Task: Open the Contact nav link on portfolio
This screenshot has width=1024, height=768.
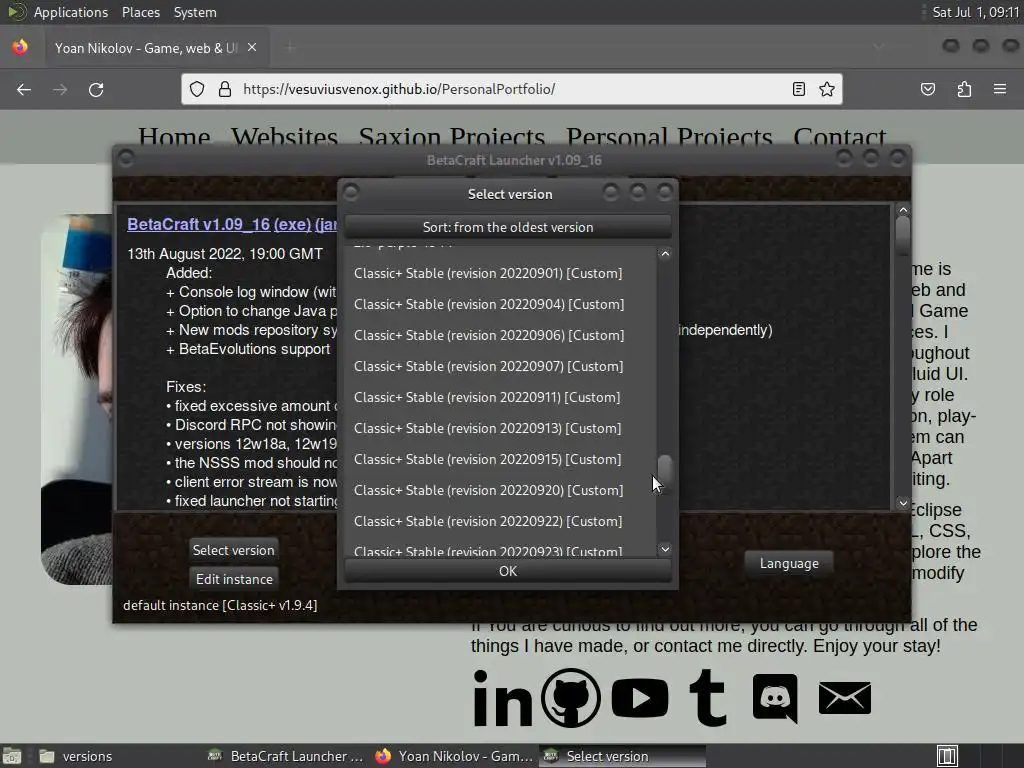Action: pyautogui.click(x=840, y=136)
